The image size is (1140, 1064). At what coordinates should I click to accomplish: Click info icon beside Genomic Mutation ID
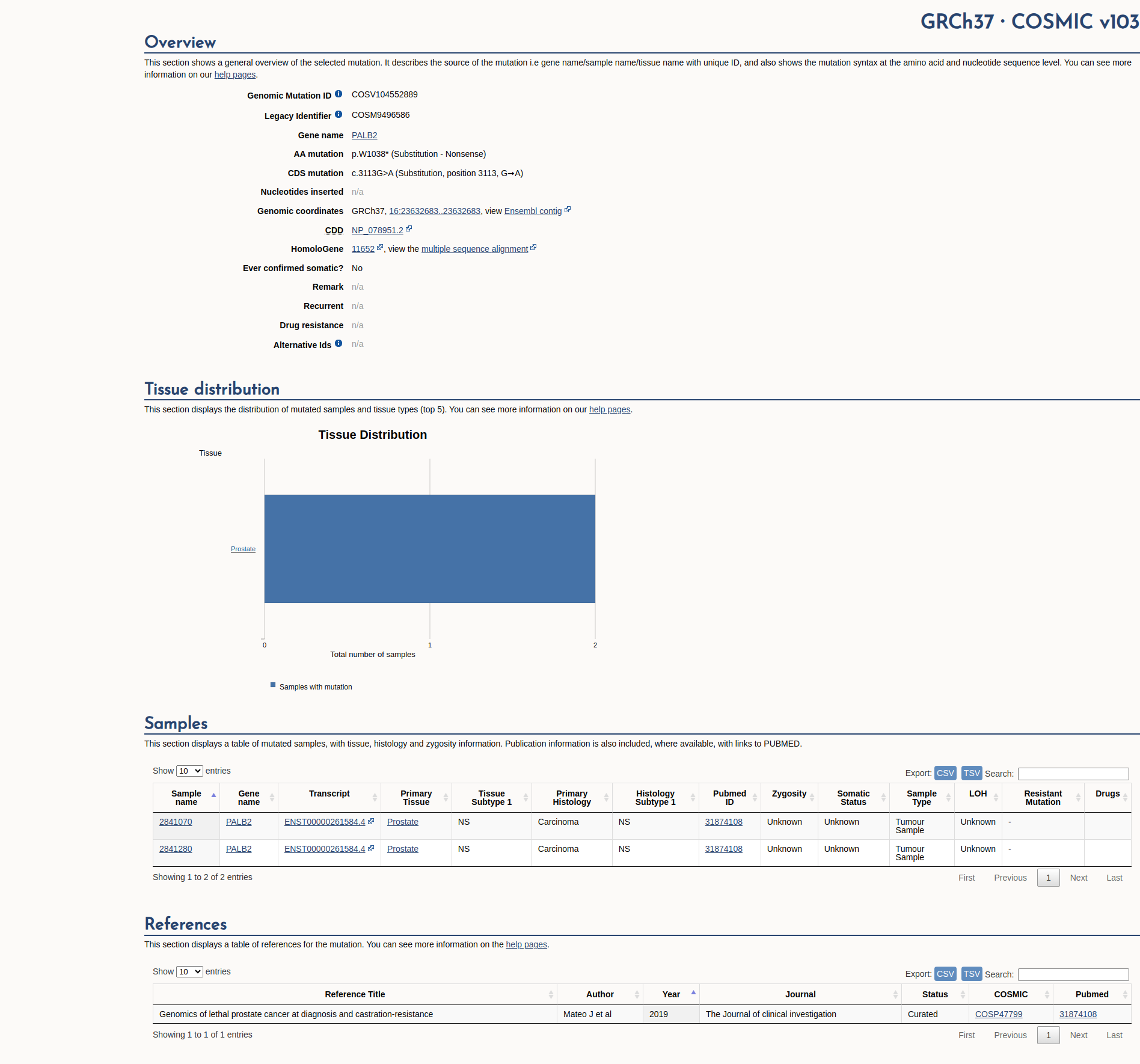pyautogui.click(x=339, y=94)
